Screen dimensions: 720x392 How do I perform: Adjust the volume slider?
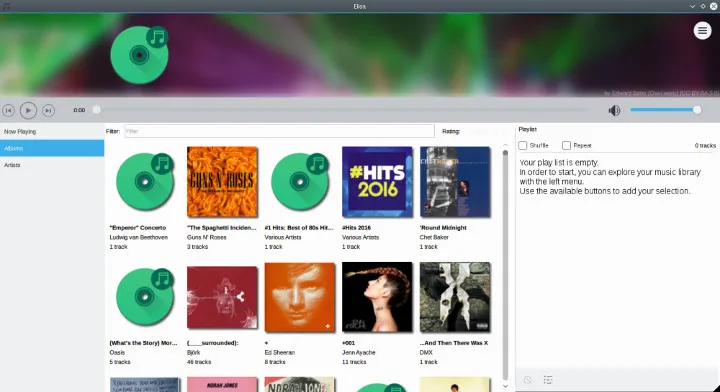(x=665, y=110)
